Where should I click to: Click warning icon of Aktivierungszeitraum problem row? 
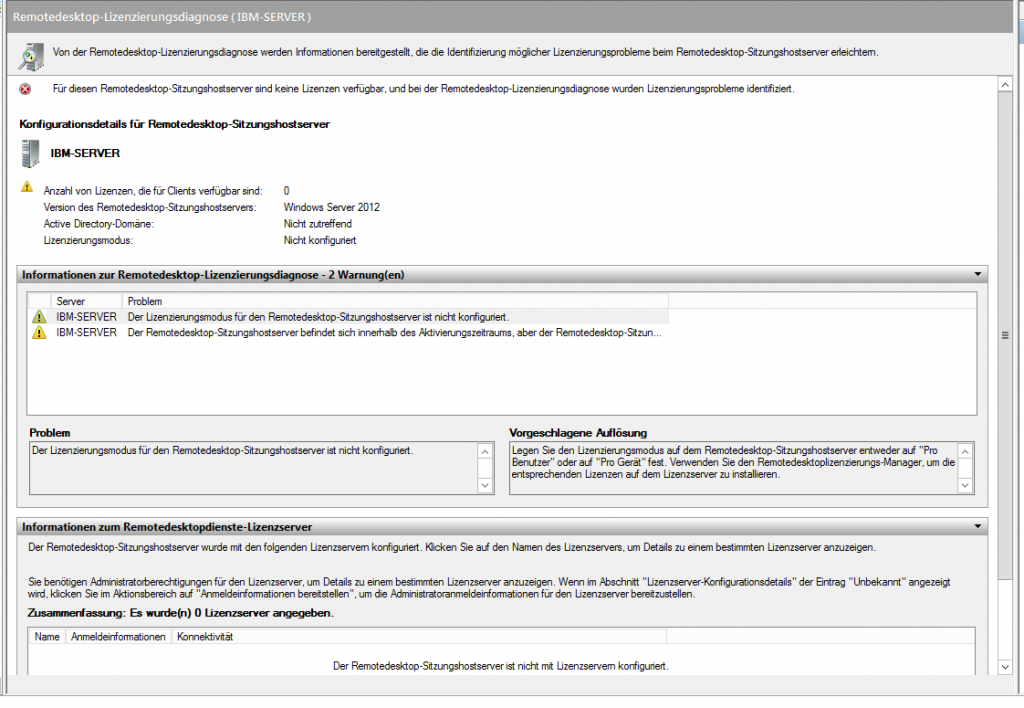tap(39, 332)
